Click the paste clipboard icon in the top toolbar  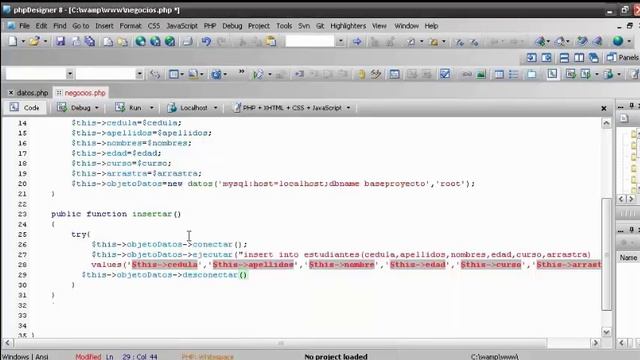271,41
